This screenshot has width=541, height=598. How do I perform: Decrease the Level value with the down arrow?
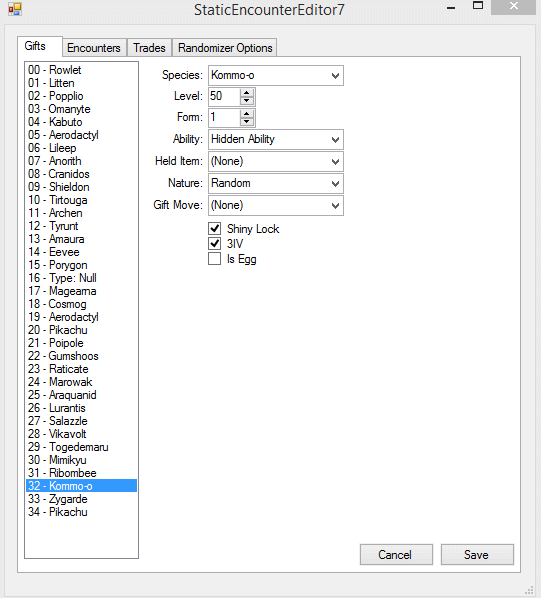pos(247,101)
